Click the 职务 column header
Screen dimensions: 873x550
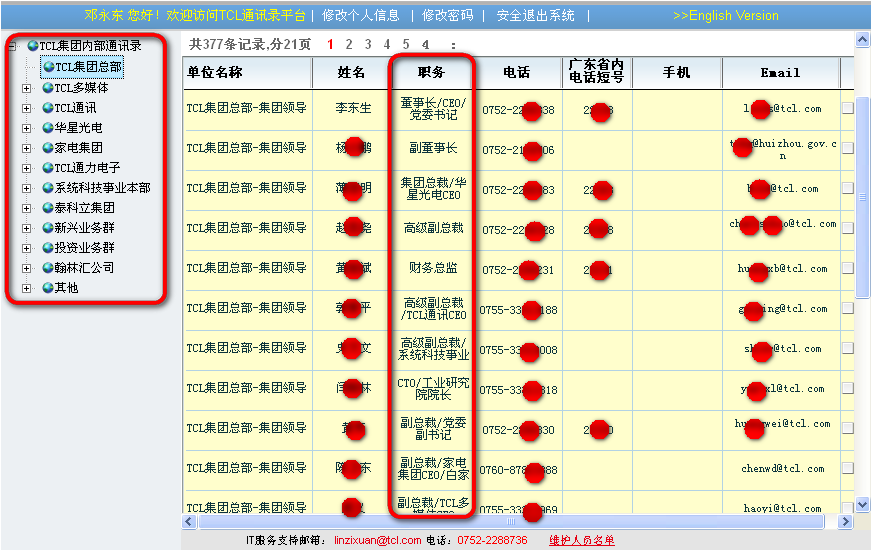pos(431,72)
